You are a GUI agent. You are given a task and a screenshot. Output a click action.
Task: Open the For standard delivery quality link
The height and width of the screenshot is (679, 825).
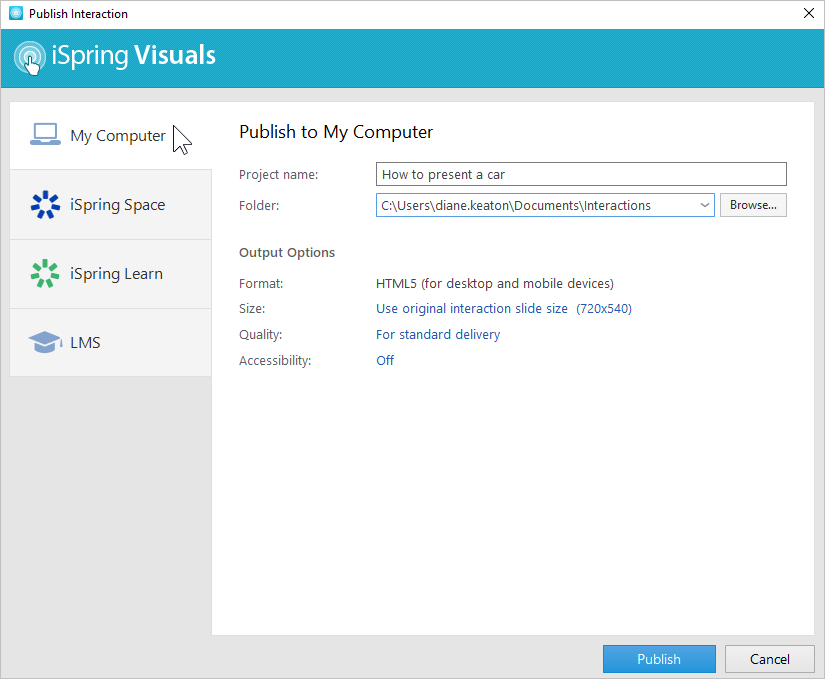click(x=438, y=335)
